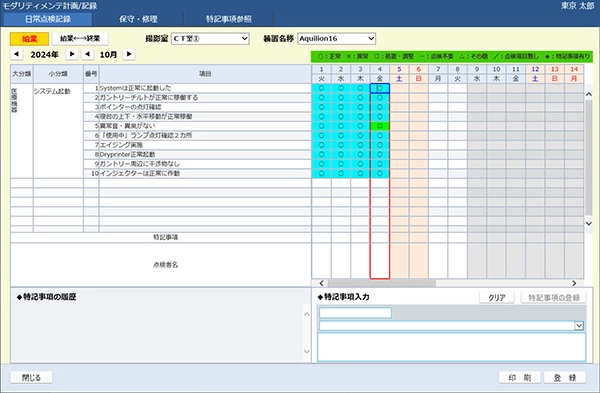Viewport: 600px width, 393px height.
Task: Open 撮影室 dropdown showing CT室①
Action: (x=210, y=39)
